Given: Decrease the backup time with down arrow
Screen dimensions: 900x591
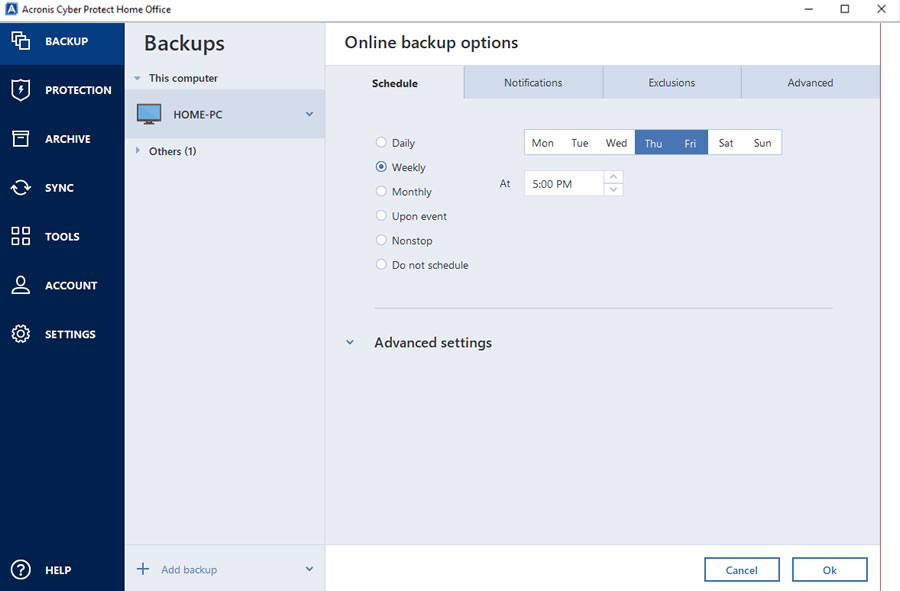Looking at the screenshot, I should tap(613, 189).
